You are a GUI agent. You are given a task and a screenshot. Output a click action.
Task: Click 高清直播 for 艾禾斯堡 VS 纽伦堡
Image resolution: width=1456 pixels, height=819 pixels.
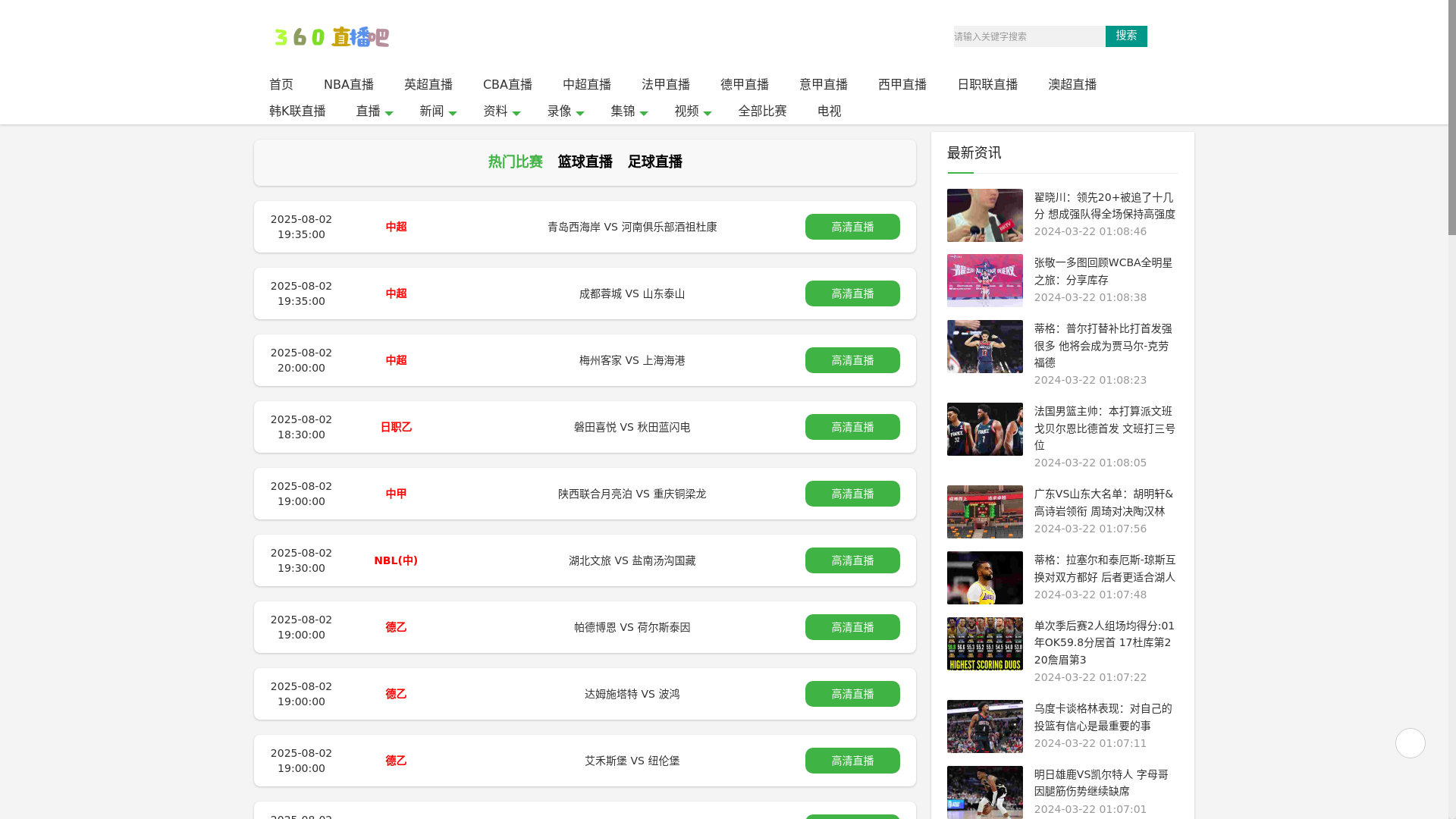tap(852, 761)
